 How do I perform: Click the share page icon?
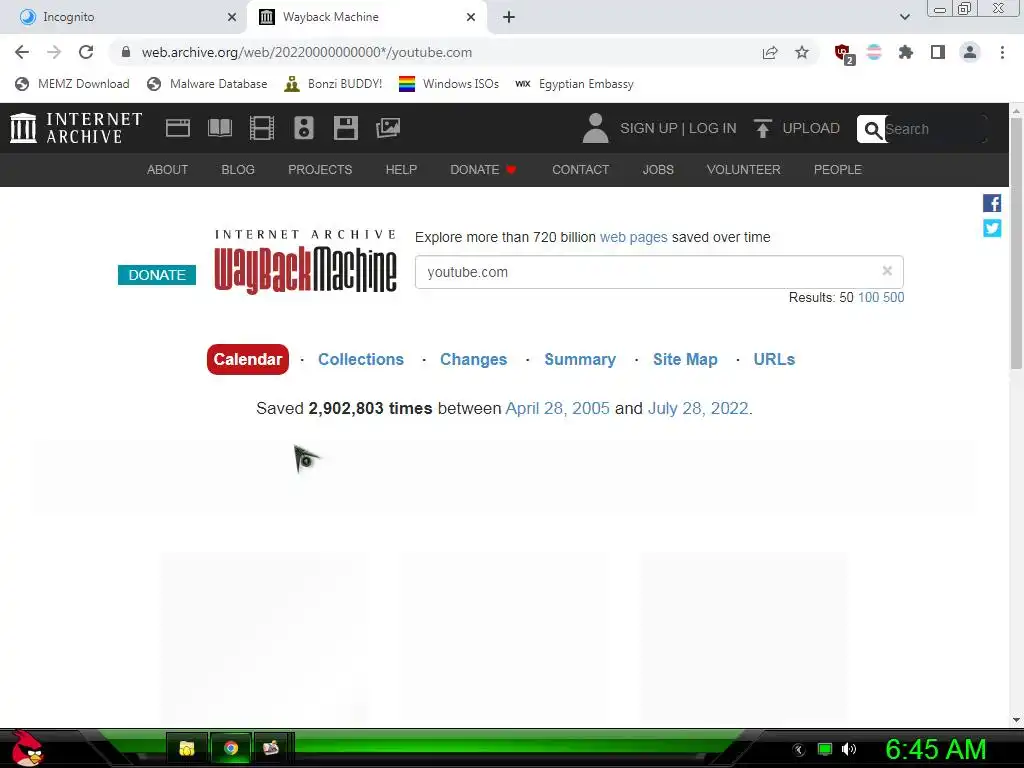pos(770,52)
